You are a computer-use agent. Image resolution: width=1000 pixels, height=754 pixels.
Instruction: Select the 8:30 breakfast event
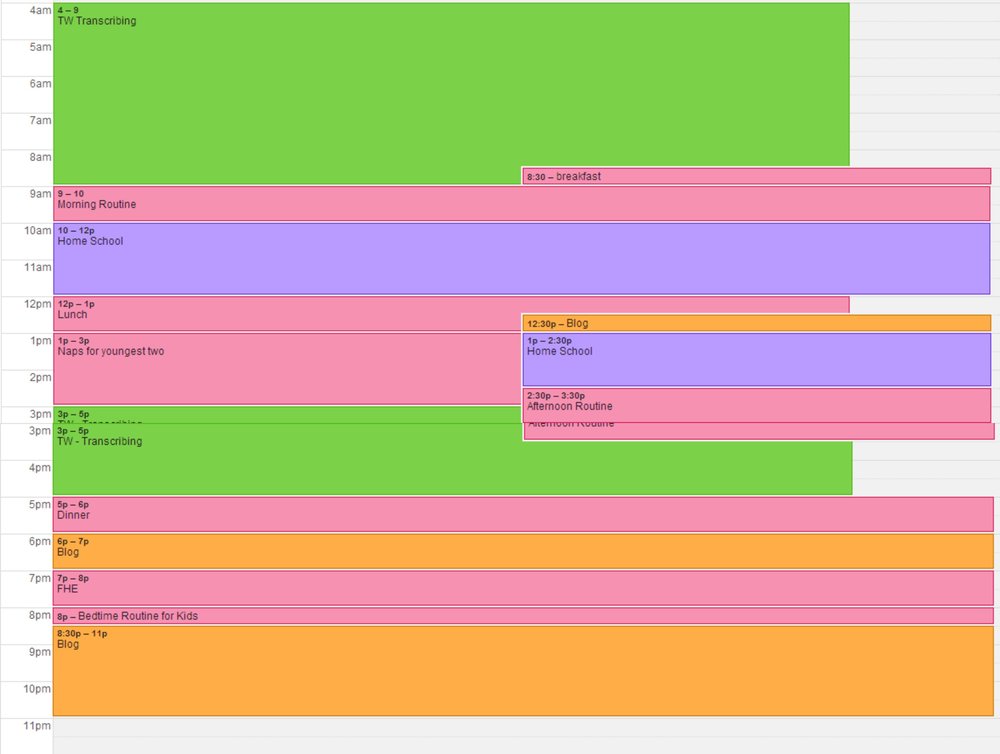tap(756, 177)
